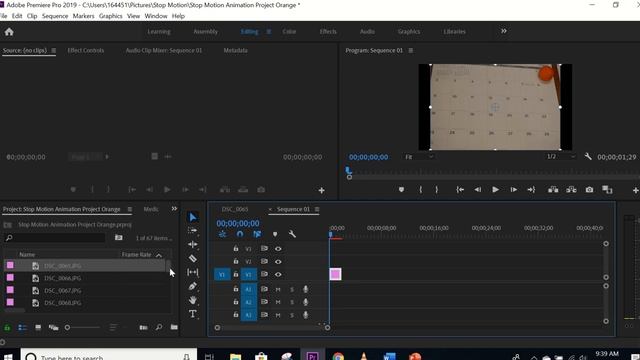The width and height of the screenshot is (640, 360).
Task: Toggle A1 track targeting
Action: 249,289
